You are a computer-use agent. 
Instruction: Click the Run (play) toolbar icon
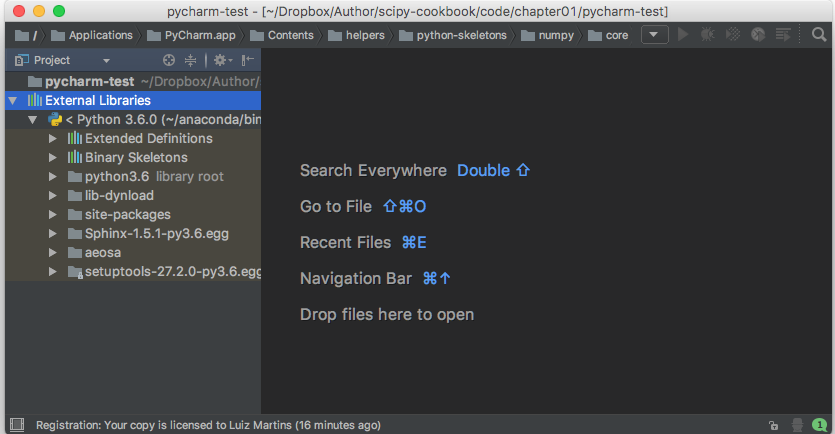coord(683,35)
